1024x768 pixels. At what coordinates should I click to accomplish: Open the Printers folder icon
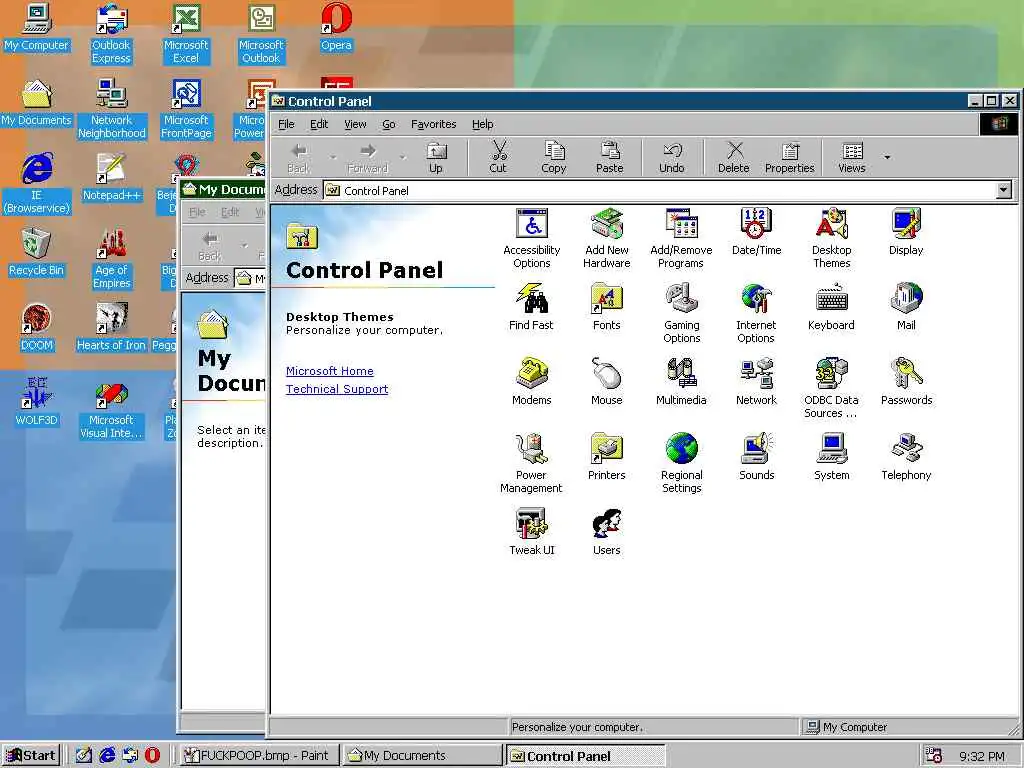(x=607, y=456)
